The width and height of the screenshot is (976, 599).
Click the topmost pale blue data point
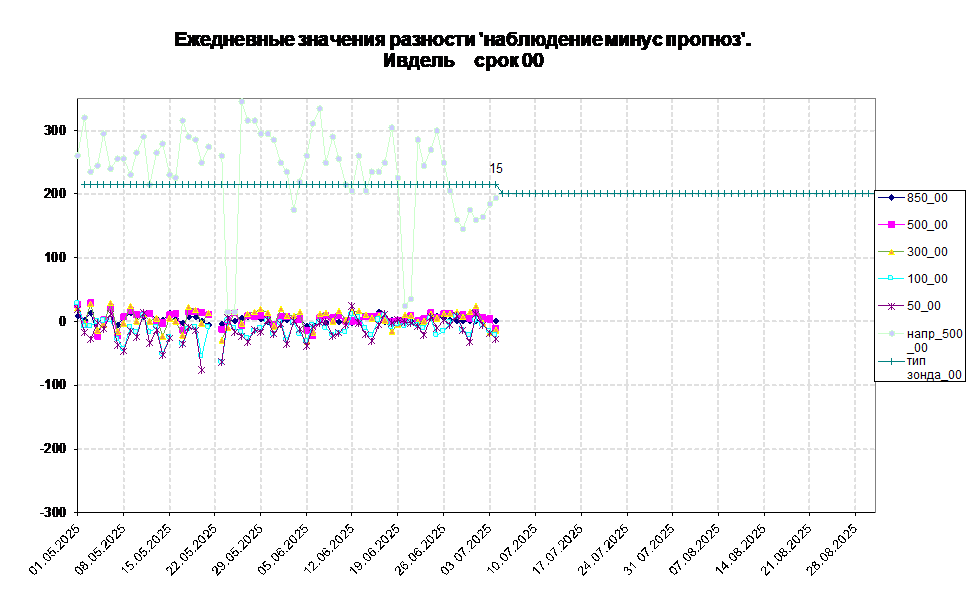241,101
